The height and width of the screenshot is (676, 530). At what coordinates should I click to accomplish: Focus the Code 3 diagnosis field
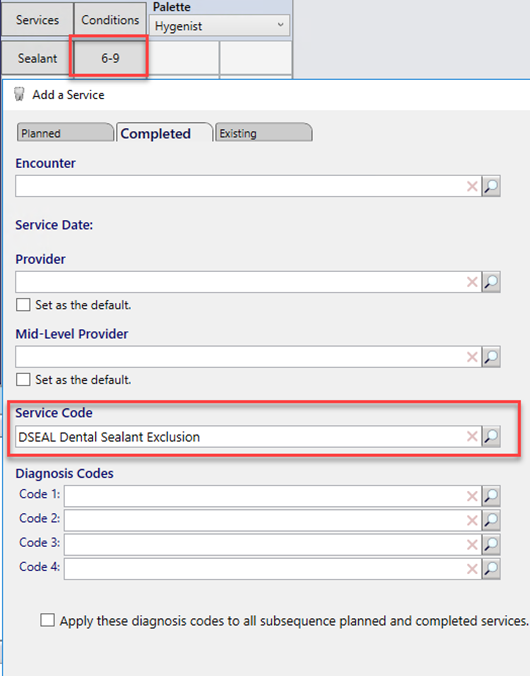[273, 545]
